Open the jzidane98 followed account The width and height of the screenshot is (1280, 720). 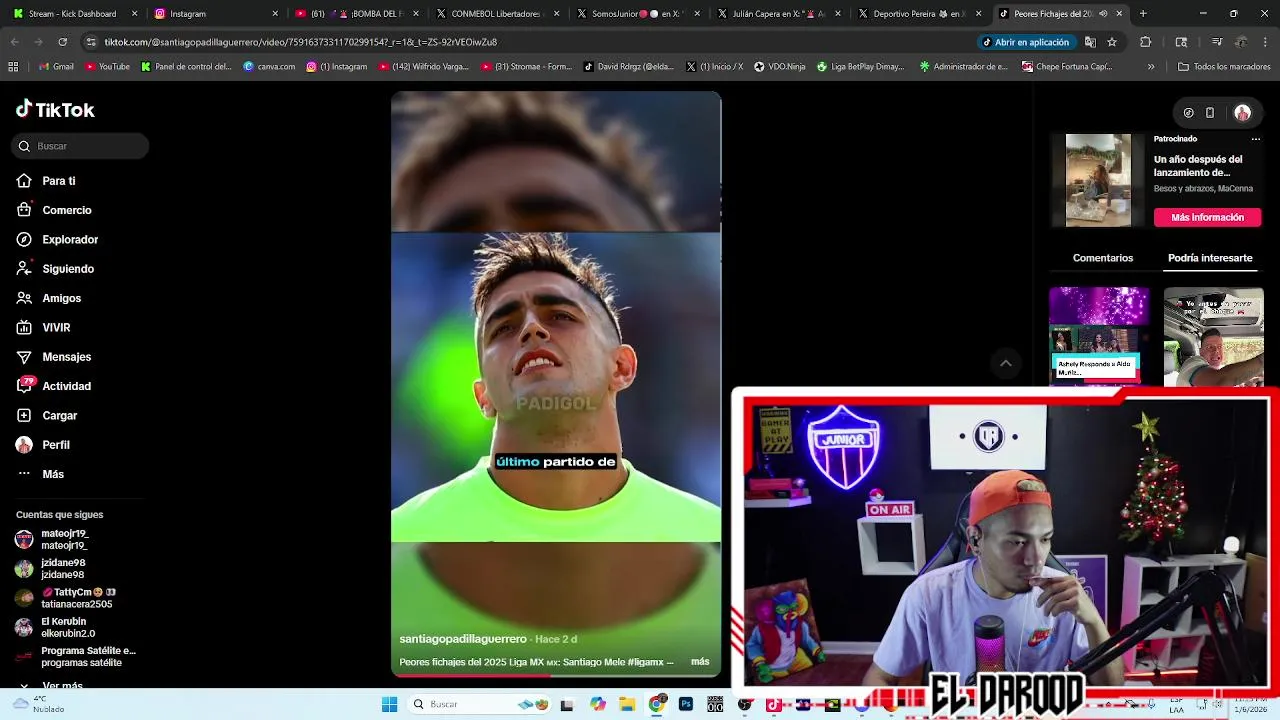pyautogui.click(x=50, y=569)
